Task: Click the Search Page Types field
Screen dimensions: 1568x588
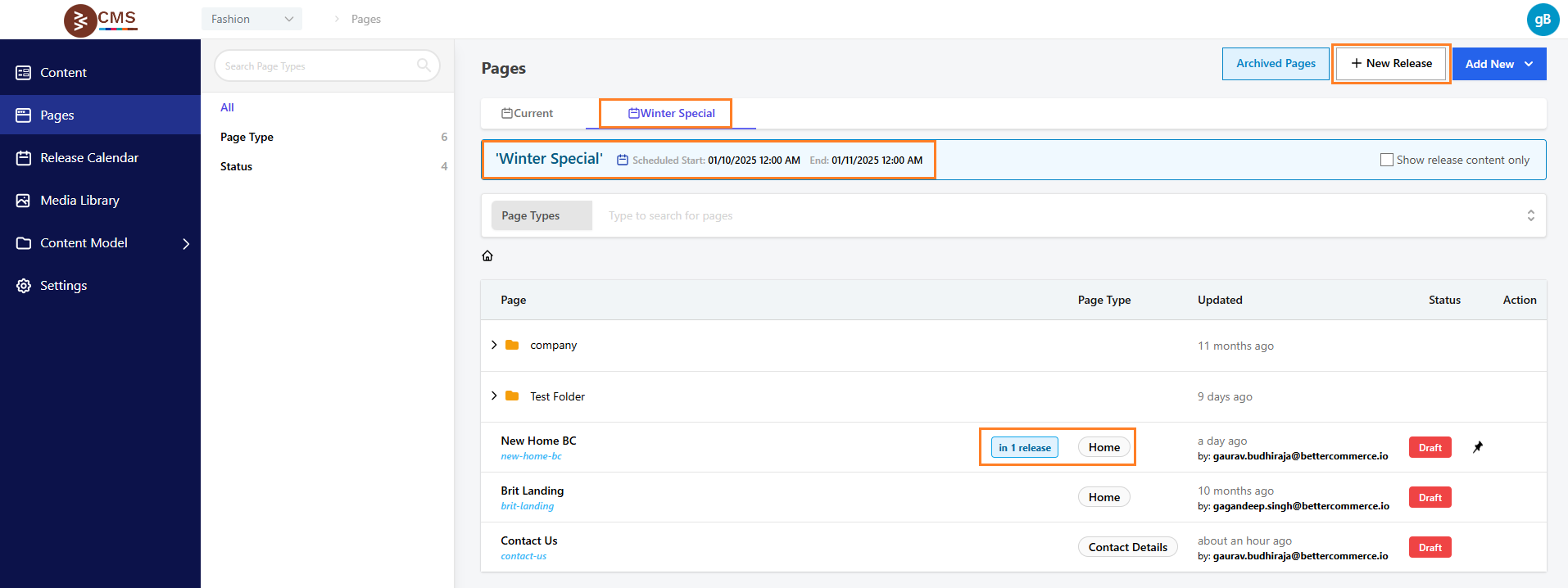Action: point(319,66)
